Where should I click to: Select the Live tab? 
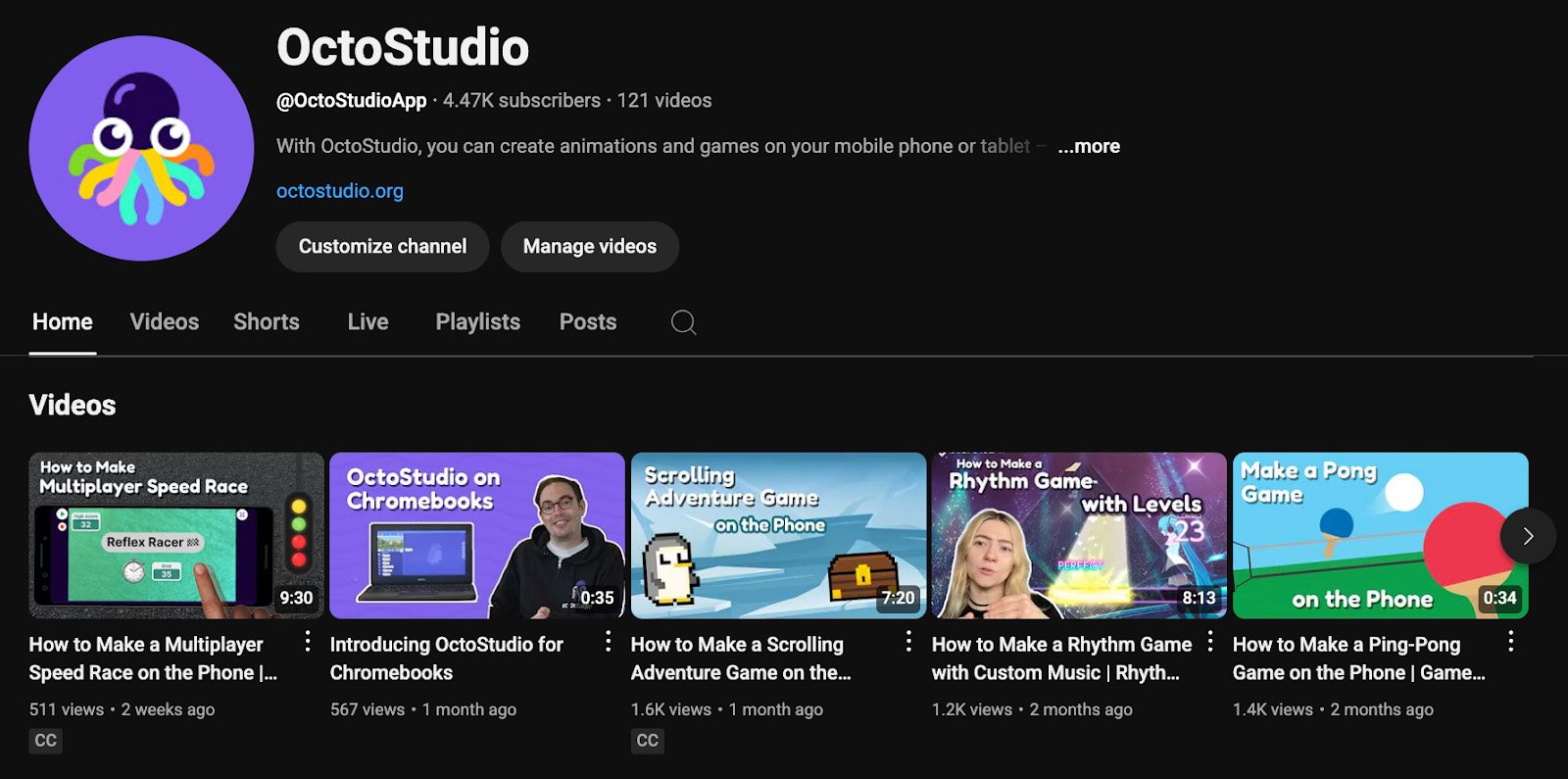click(x=367, y=322)
